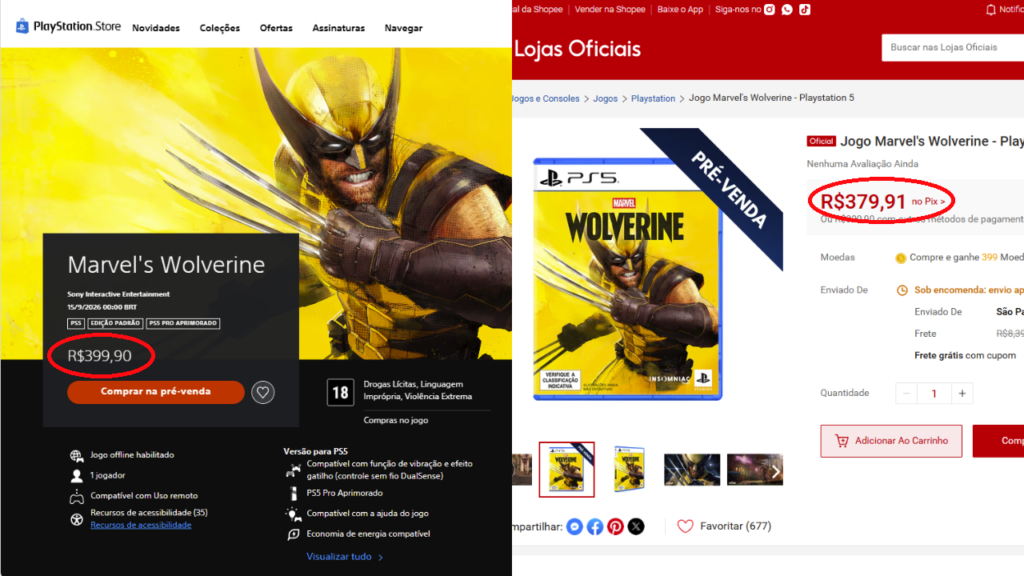
Task: Click Vender na Shopee top link
Action: pyautogui.click(x=610, y=9)
